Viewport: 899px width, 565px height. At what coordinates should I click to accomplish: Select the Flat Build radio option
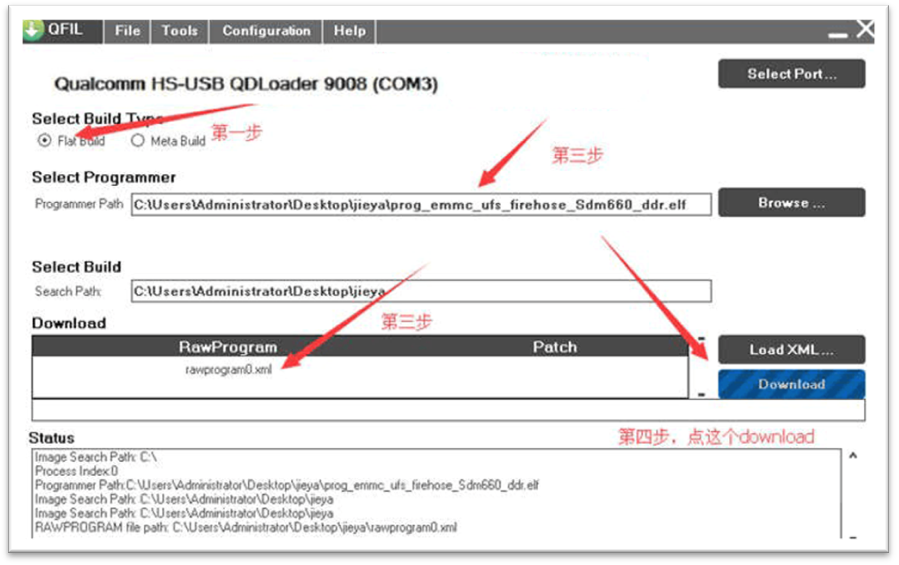tap(45, 141)
